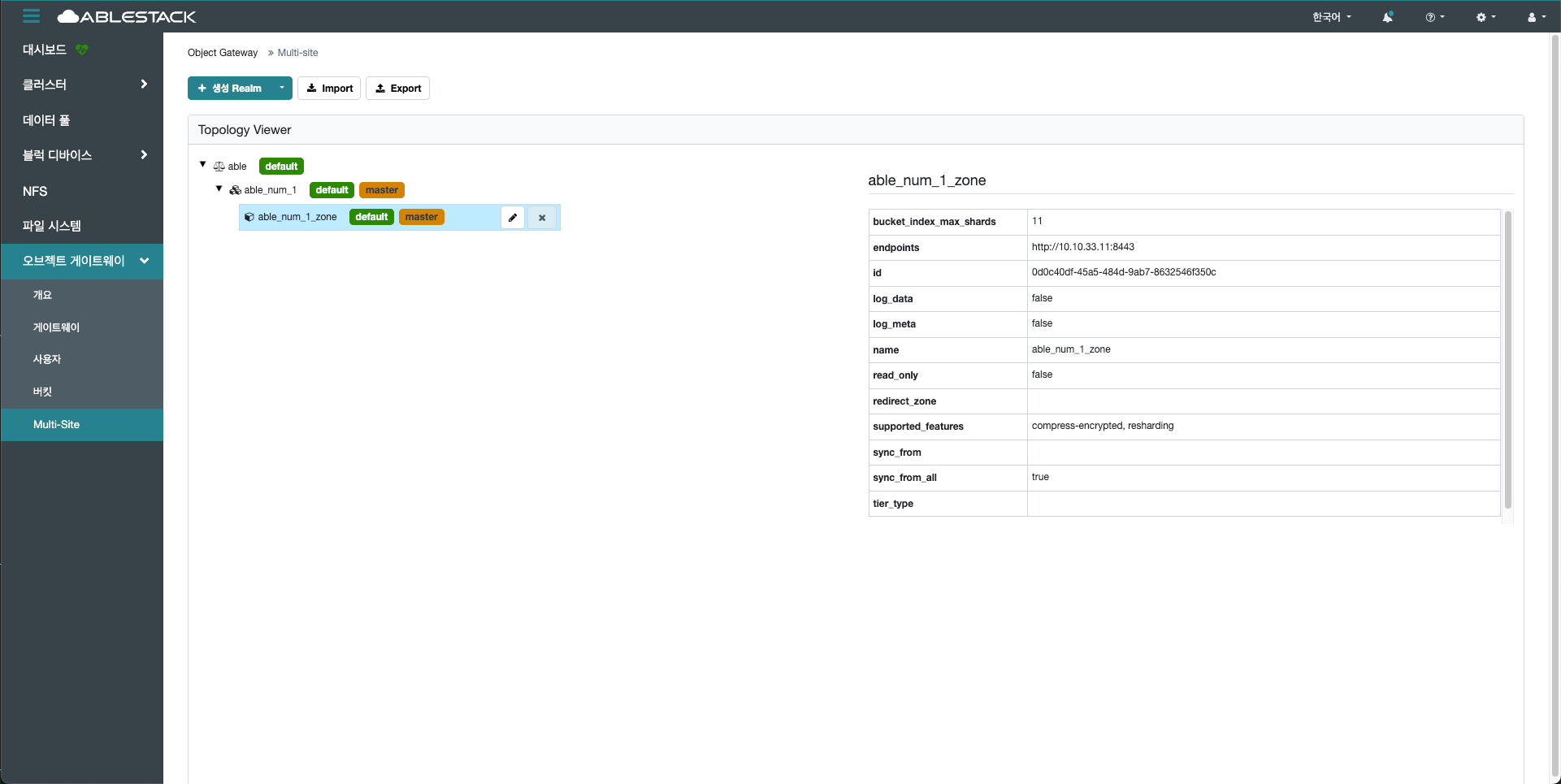The height and width of the screenshot is (784, 1561).
Task: Delete able_num_1_zone using the X icon
Action: [542, 218]
